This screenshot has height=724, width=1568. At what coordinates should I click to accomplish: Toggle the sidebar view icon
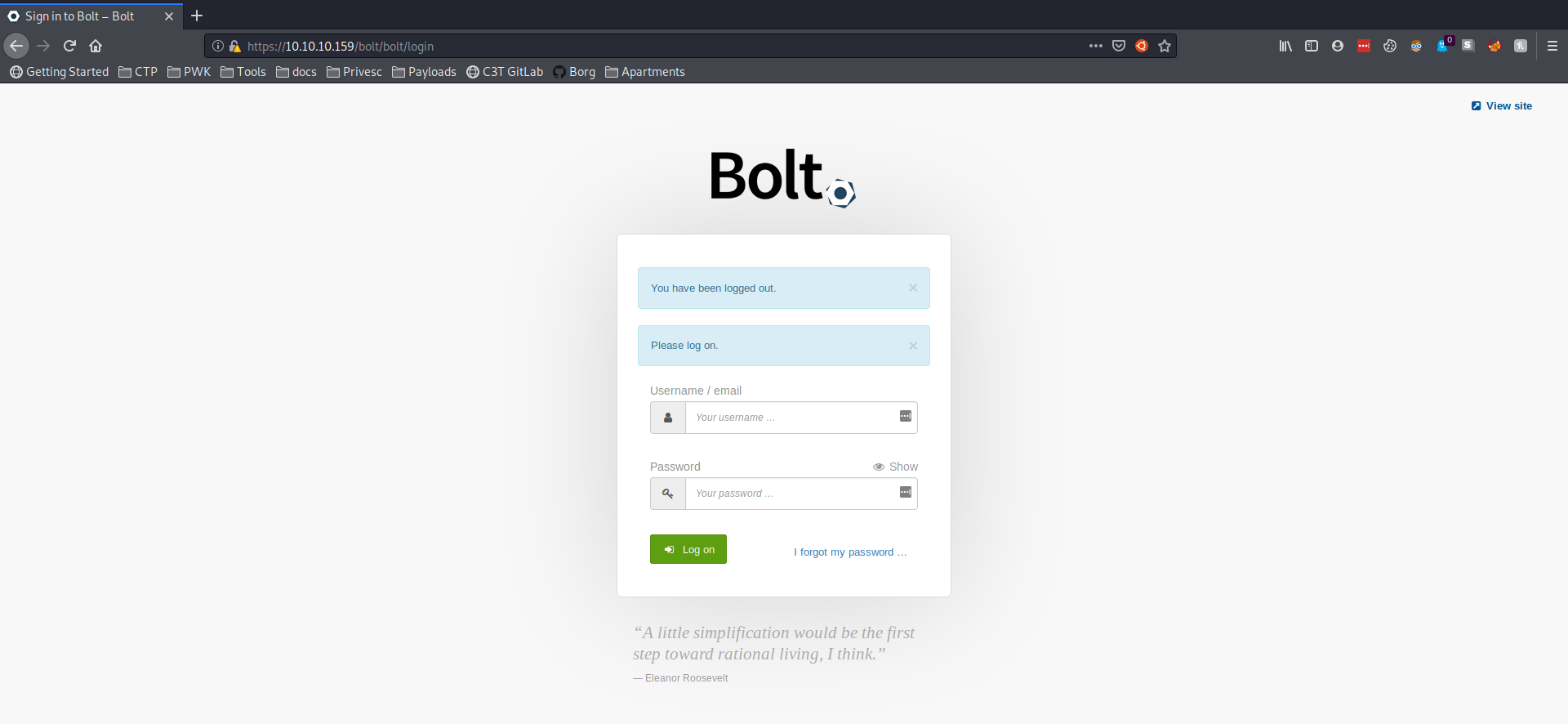[x=1312, y=46]
